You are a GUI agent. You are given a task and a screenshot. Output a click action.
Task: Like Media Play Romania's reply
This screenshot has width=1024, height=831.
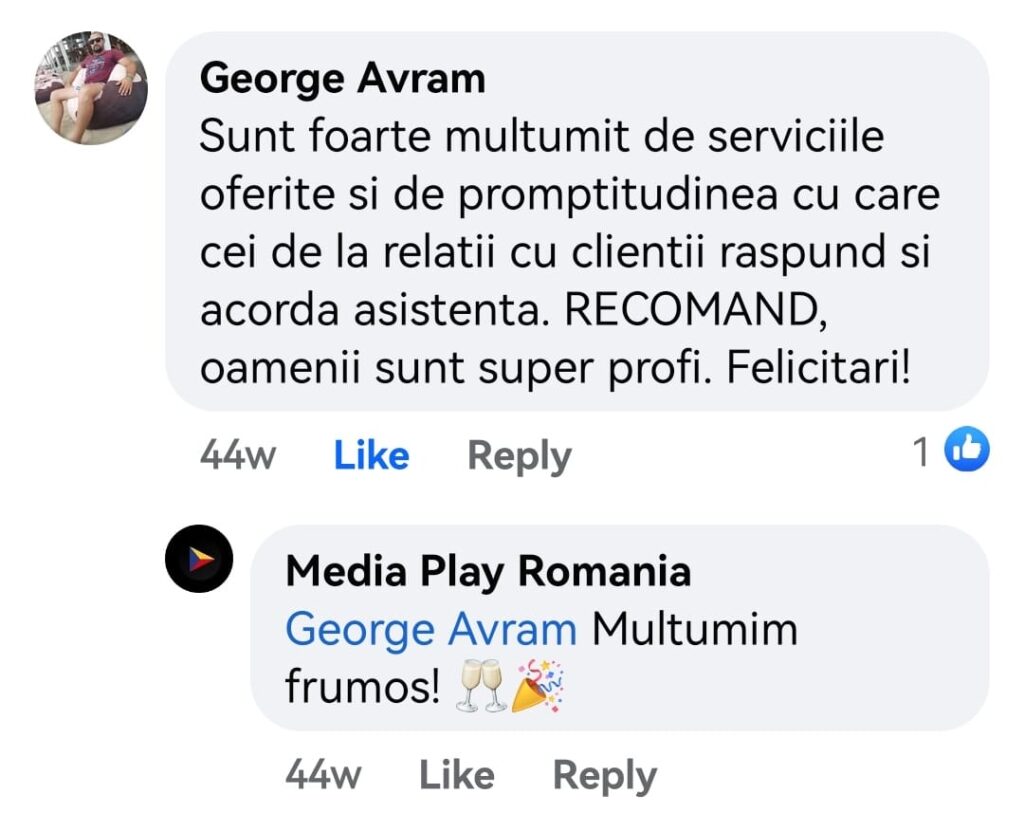click(x=456, y=775)
